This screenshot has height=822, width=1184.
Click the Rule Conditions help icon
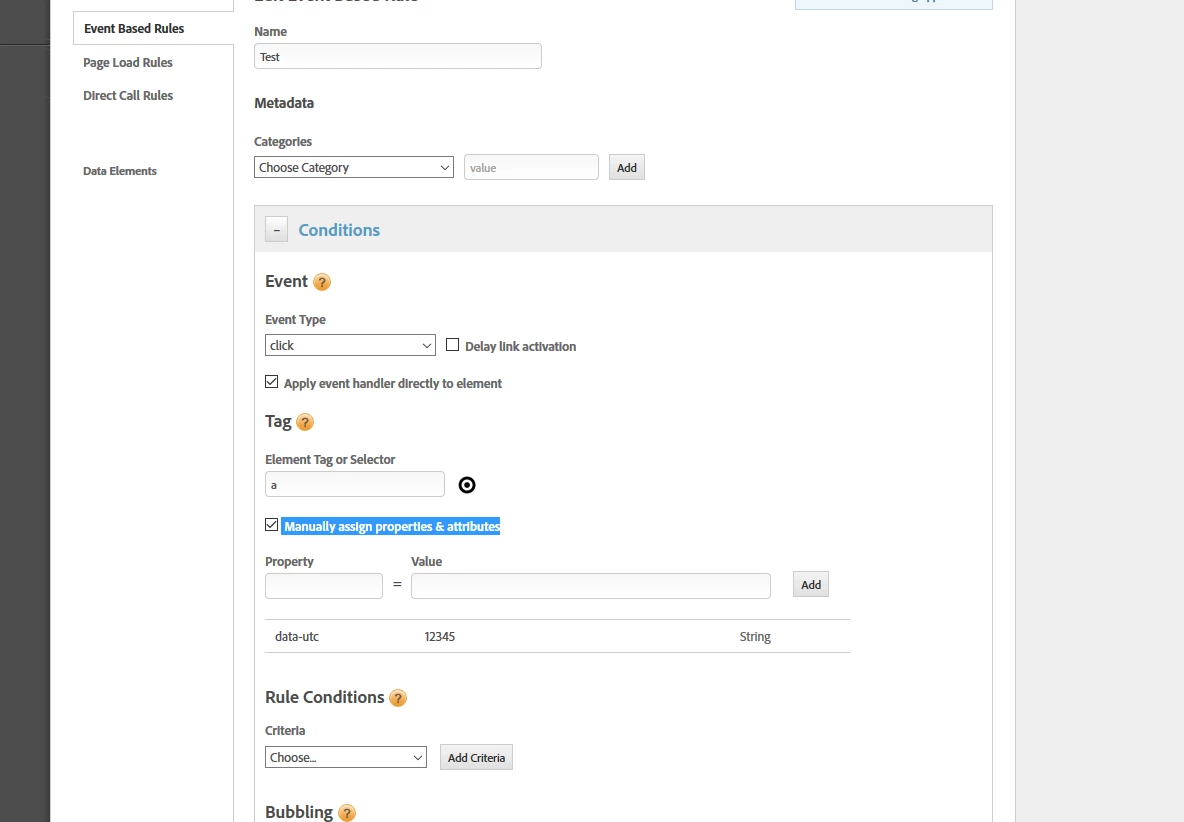coord(398,698)
